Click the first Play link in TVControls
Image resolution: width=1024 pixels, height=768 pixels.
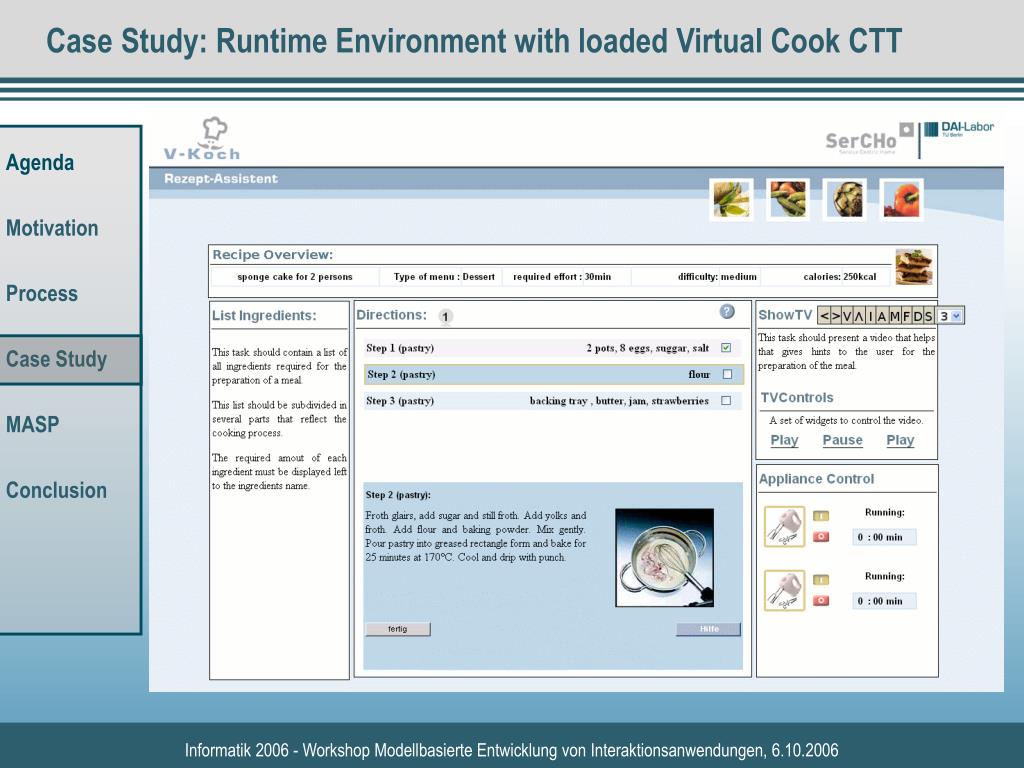784,440
